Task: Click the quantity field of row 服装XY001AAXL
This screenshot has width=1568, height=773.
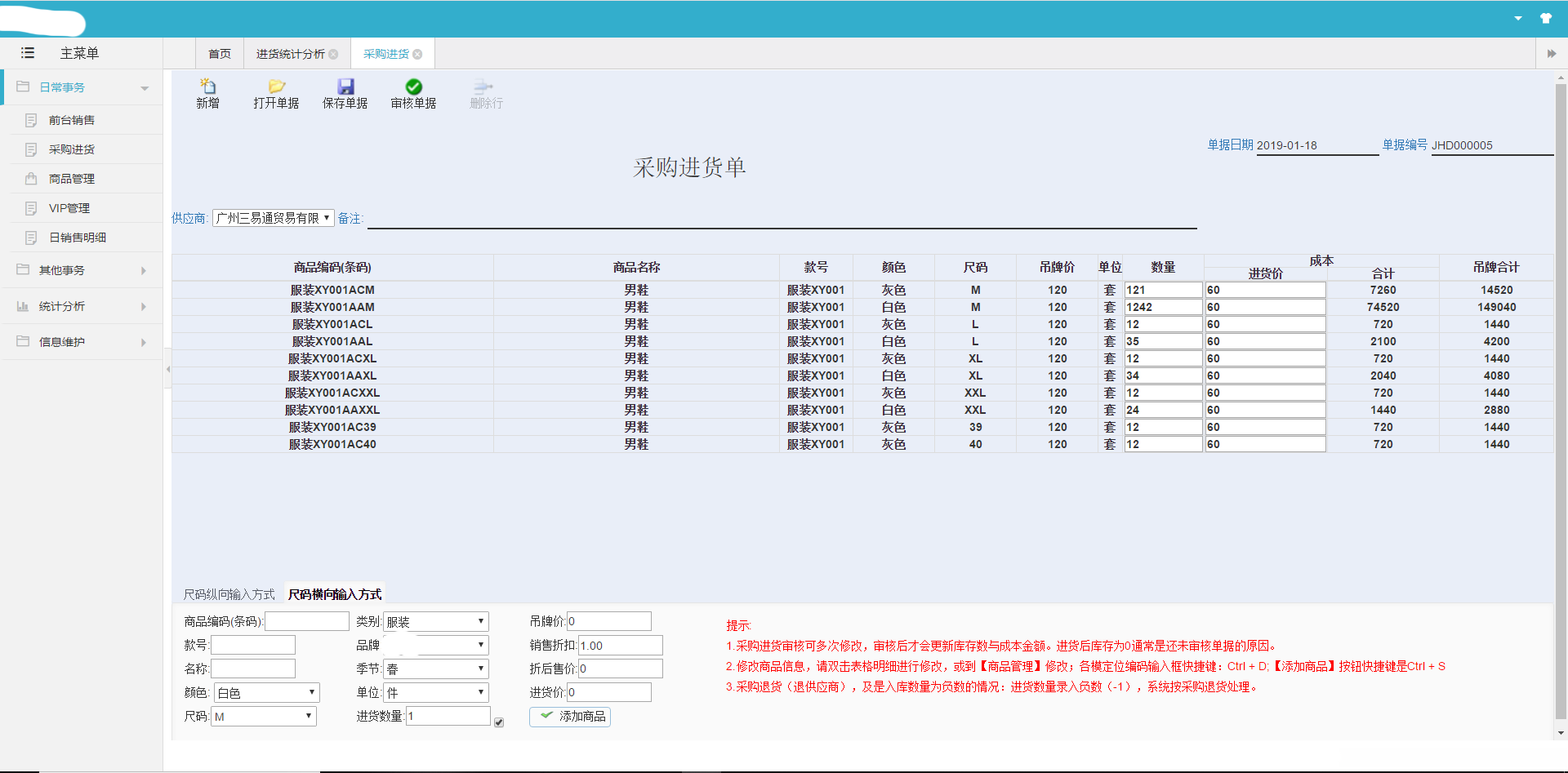Action: tap(1163, 375)
